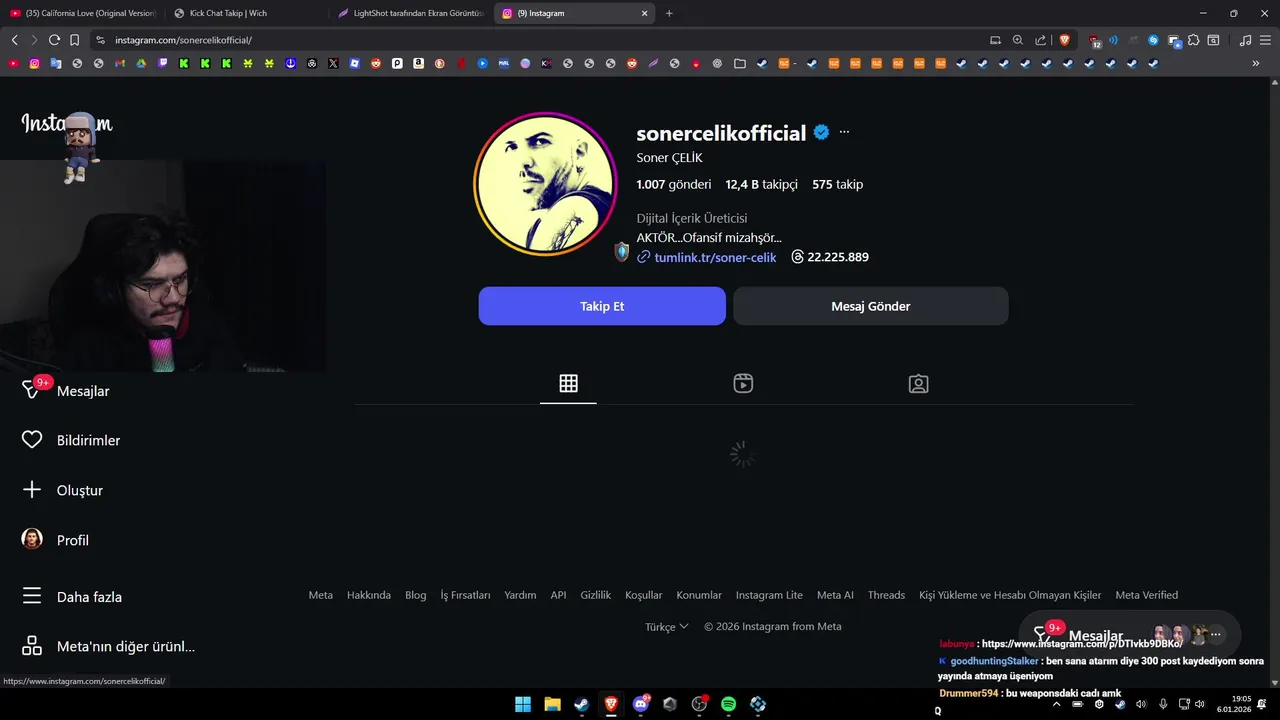Click the Meta footer link
The width and height of the screenshot is (1280, 720).
[x=321, y=595]
